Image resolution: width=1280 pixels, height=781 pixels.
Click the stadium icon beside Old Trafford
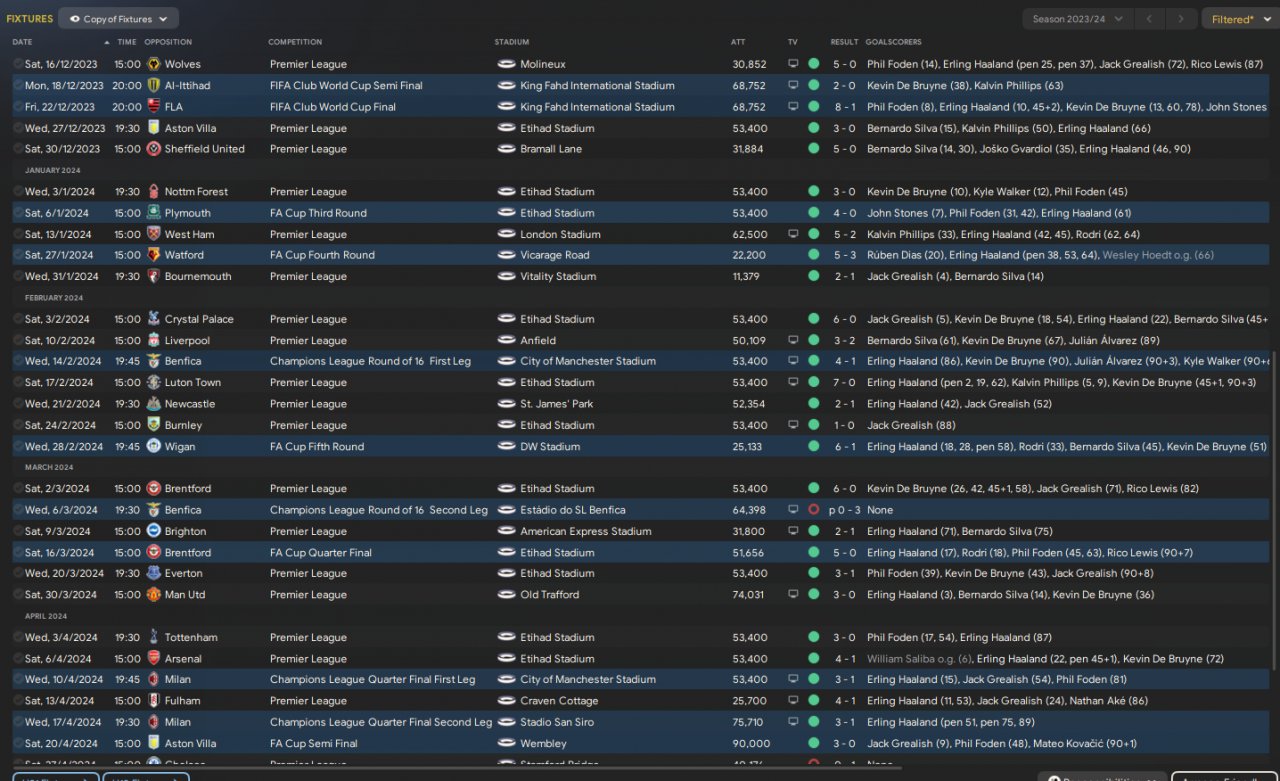click(506, 595)
